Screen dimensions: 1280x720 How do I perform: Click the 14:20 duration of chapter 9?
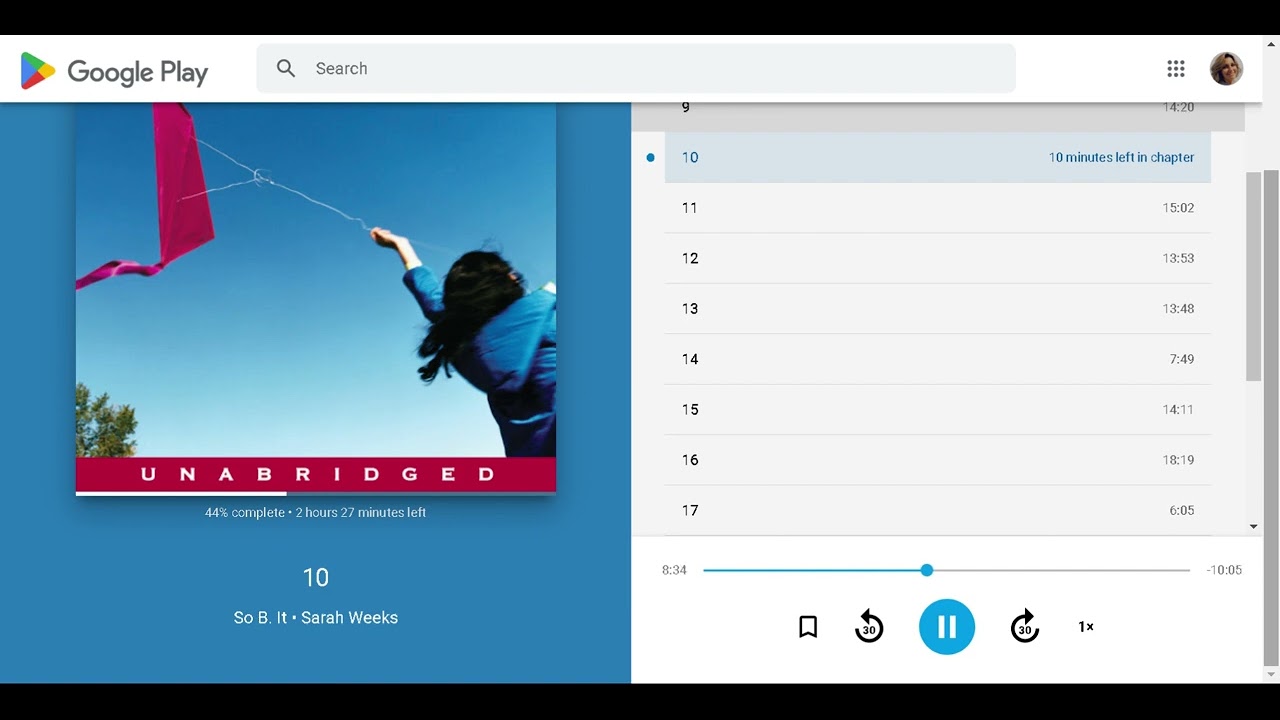(1178, 107)
